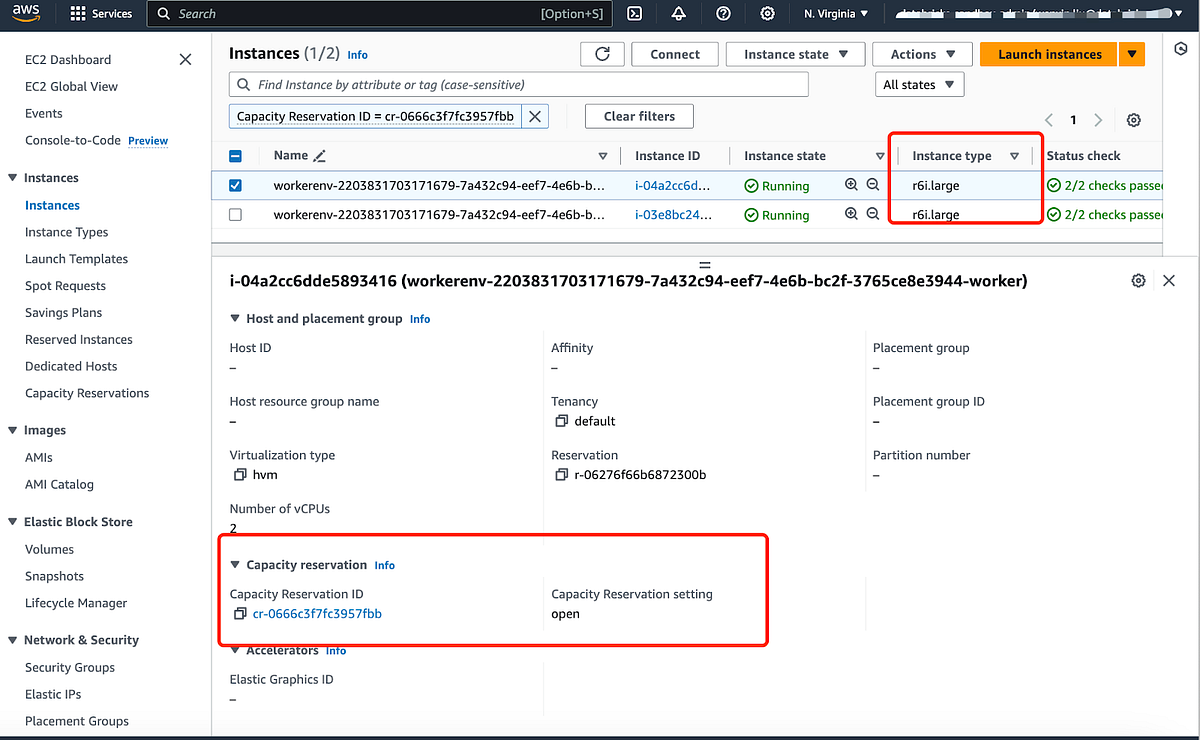The width and height of the screenshot is (1200, 740).
Task: Open the Instance state dropdown
Action: [x=795, y=54]
